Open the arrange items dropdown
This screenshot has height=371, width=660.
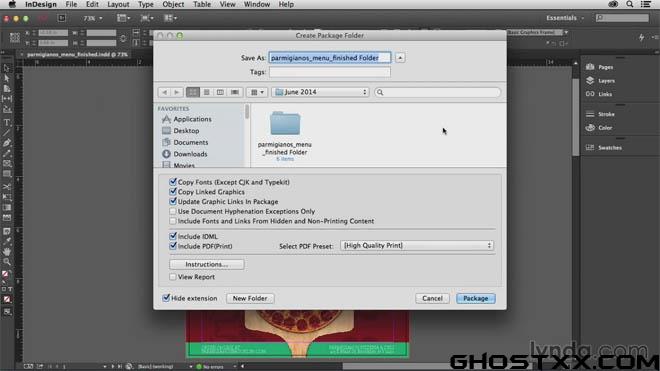257,92
